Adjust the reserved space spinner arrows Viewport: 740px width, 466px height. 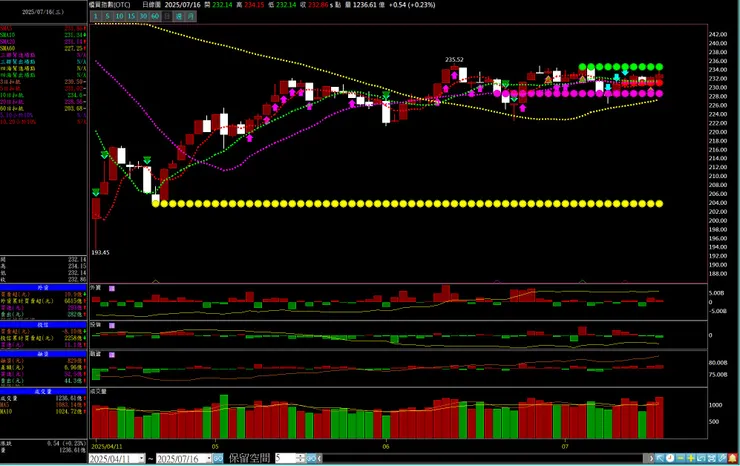[301, 458]
